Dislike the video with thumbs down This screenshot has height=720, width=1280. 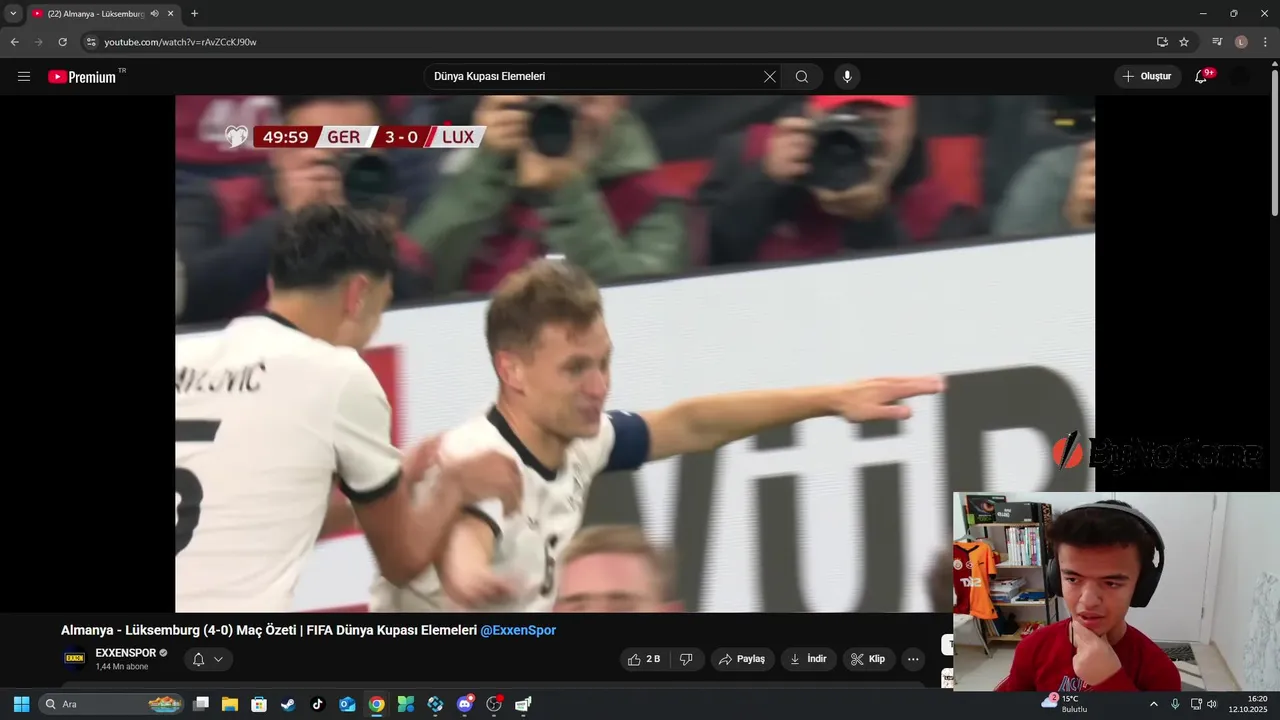686,659
